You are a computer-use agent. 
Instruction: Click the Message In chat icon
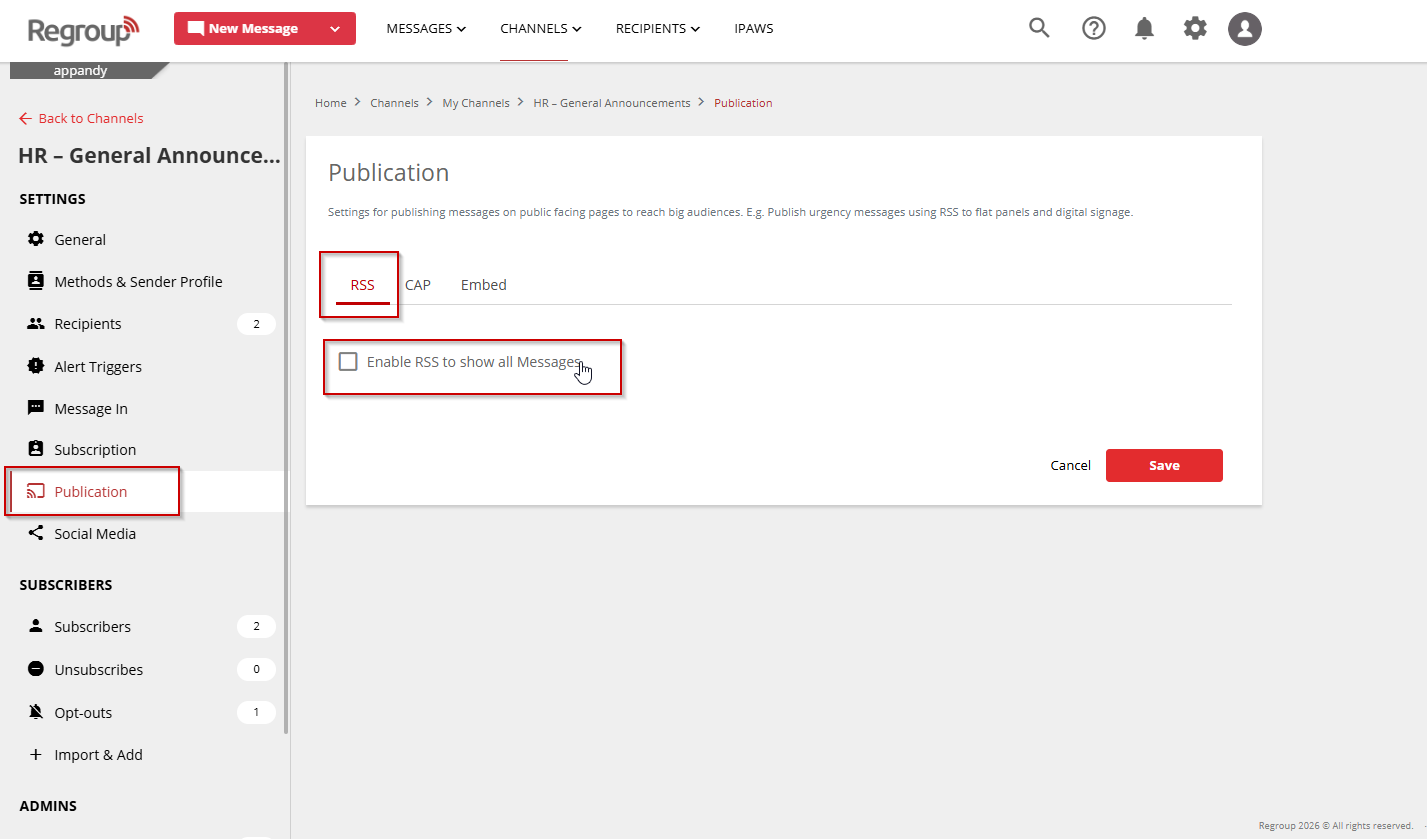click(36, 408)
